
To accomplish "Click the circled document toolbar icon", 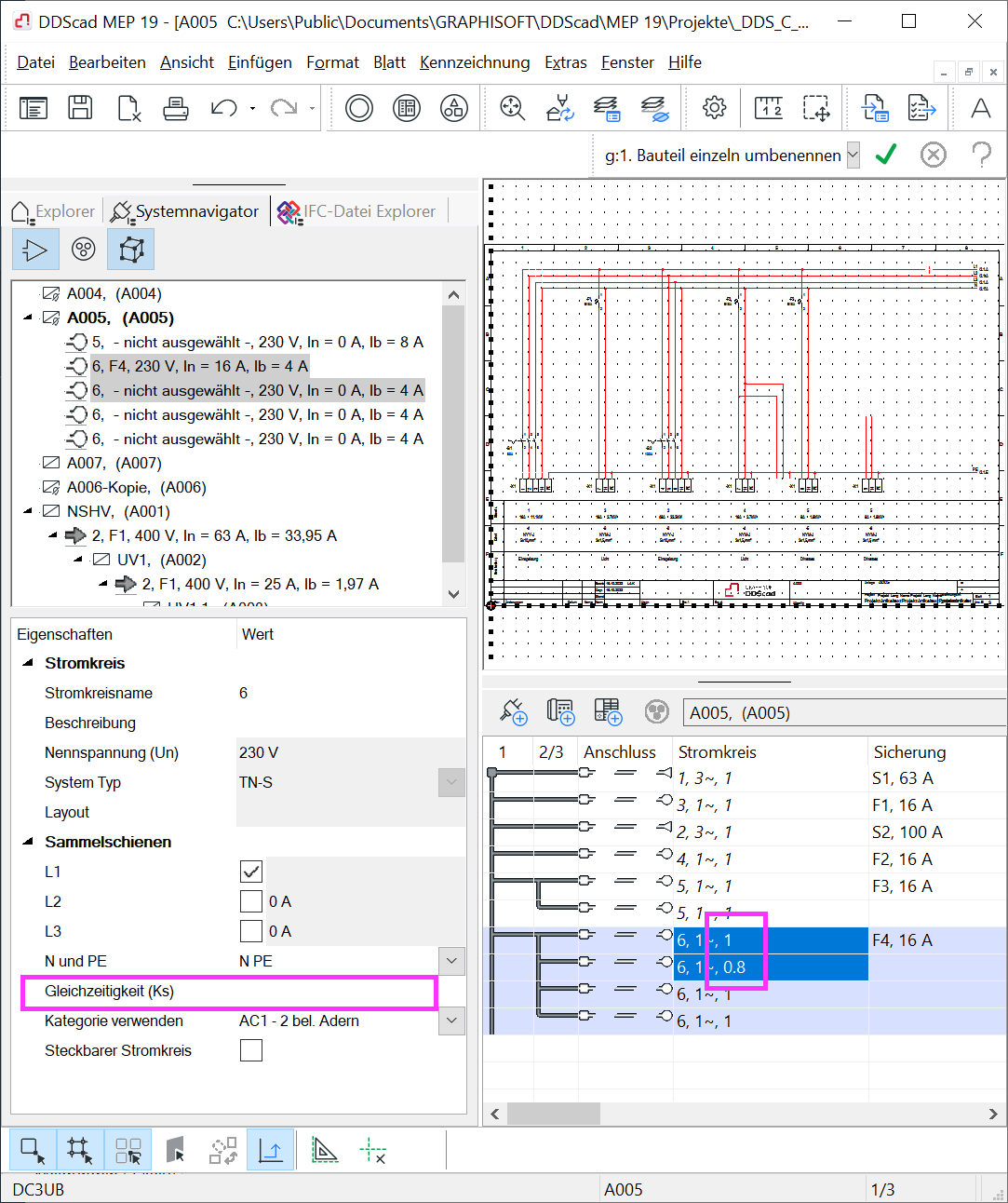I will [x=407, y=108].
